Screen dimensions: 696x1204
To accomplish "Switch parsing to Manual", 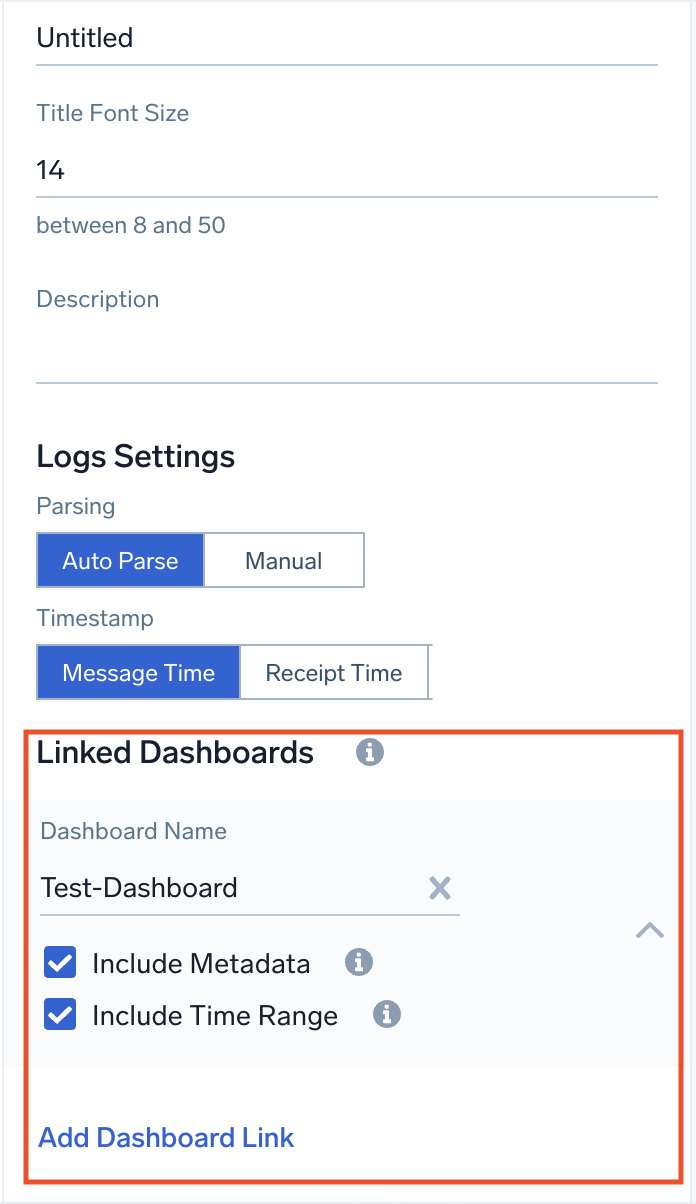I will [283, 560].
